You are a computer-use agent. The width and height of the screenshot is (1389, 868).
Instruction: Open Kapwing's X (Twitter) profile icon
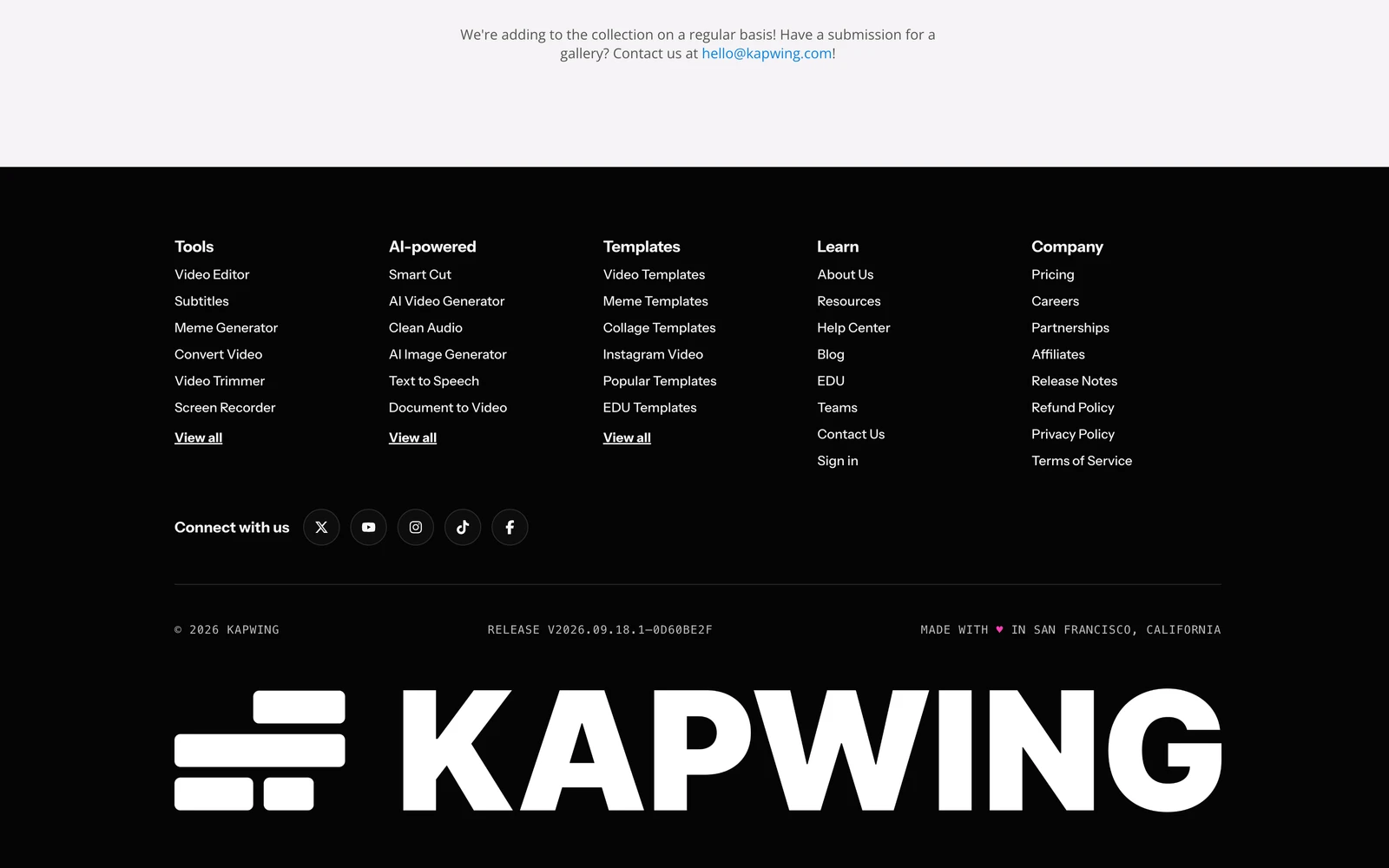pyautogui.click(x=321, y=527)
